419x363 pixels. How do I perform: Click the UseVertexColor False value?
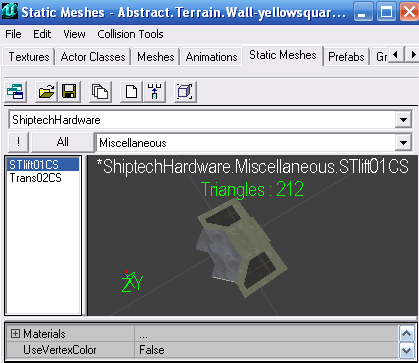coord(266,350)
